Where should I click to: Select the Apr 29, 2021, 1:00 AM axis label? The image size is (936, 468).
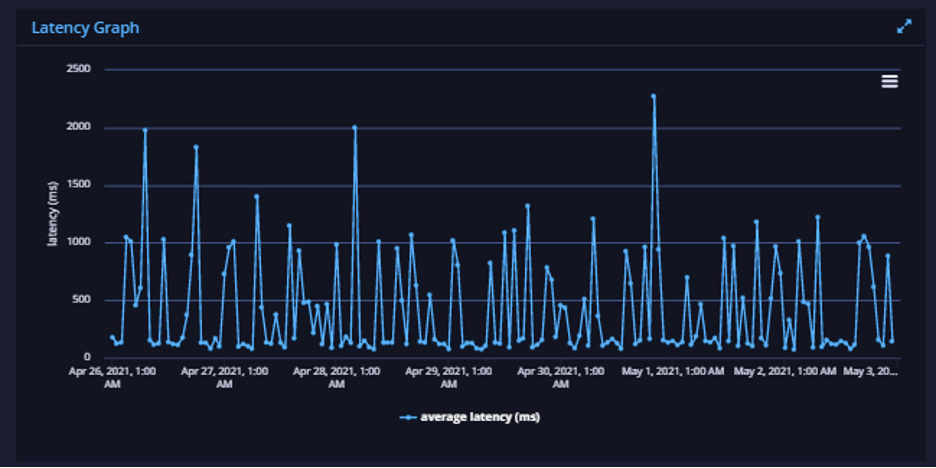pos(449,377)
